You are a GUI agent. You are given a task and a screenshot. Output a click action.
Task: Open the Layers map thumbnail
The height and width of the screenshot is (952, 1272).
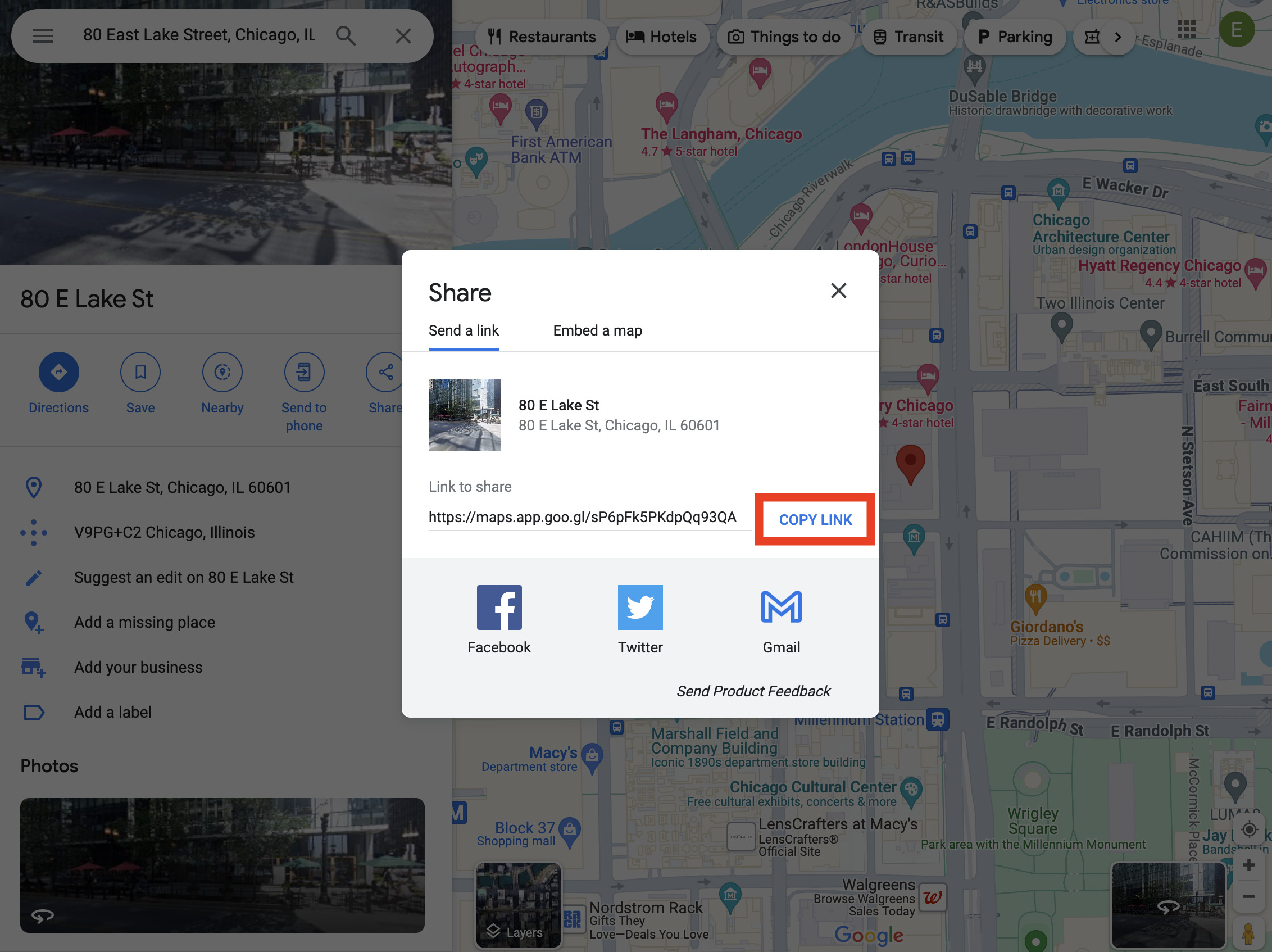pos(518,905)
